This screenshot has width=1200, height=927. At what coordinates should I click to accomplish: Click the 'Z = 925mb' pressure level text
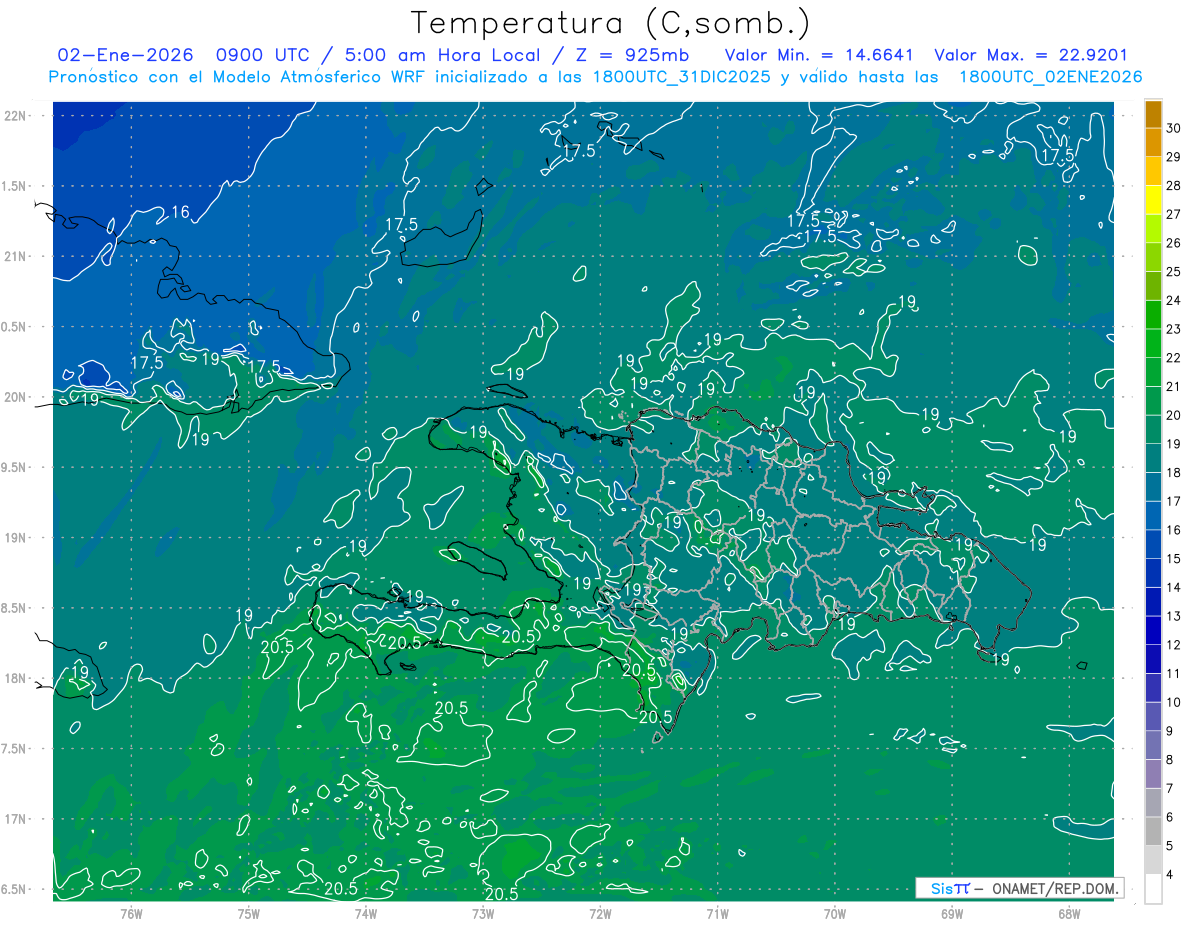628,55
